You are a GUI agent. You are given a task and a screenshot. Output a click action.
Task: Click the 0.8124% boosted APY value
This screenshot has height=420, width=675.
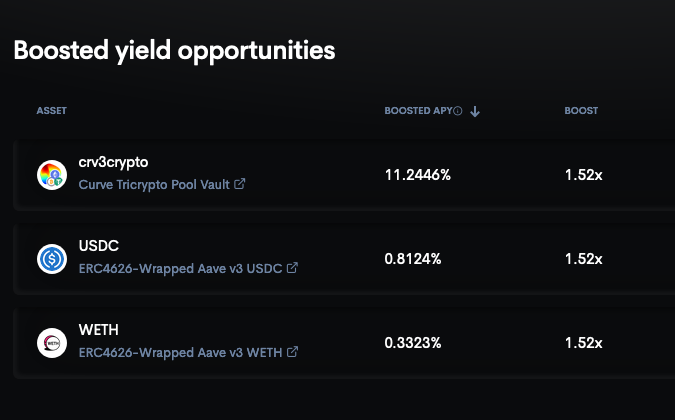coord(413,259)
